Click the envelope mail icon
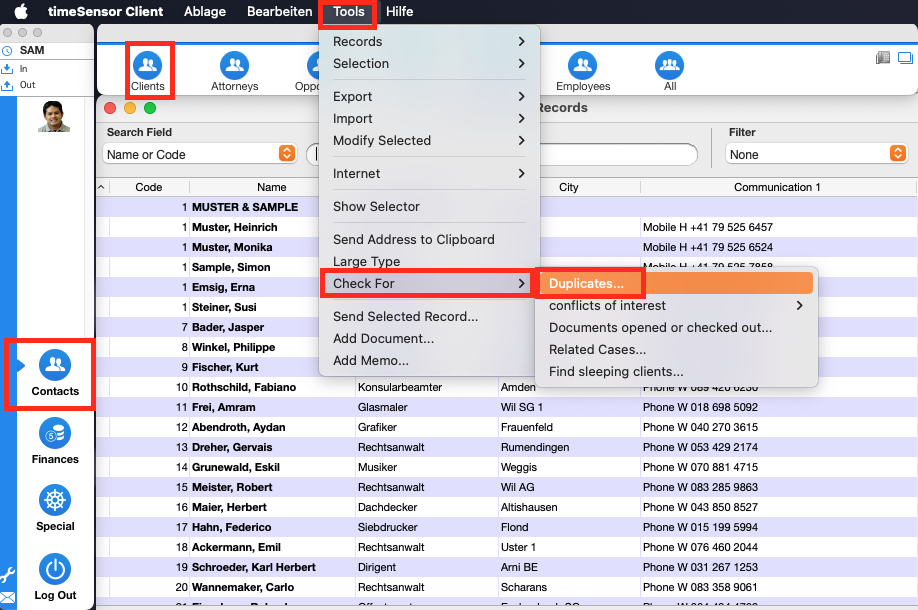Image resolution: width=918 pixels, height=610 pixels. pos(8,597)
